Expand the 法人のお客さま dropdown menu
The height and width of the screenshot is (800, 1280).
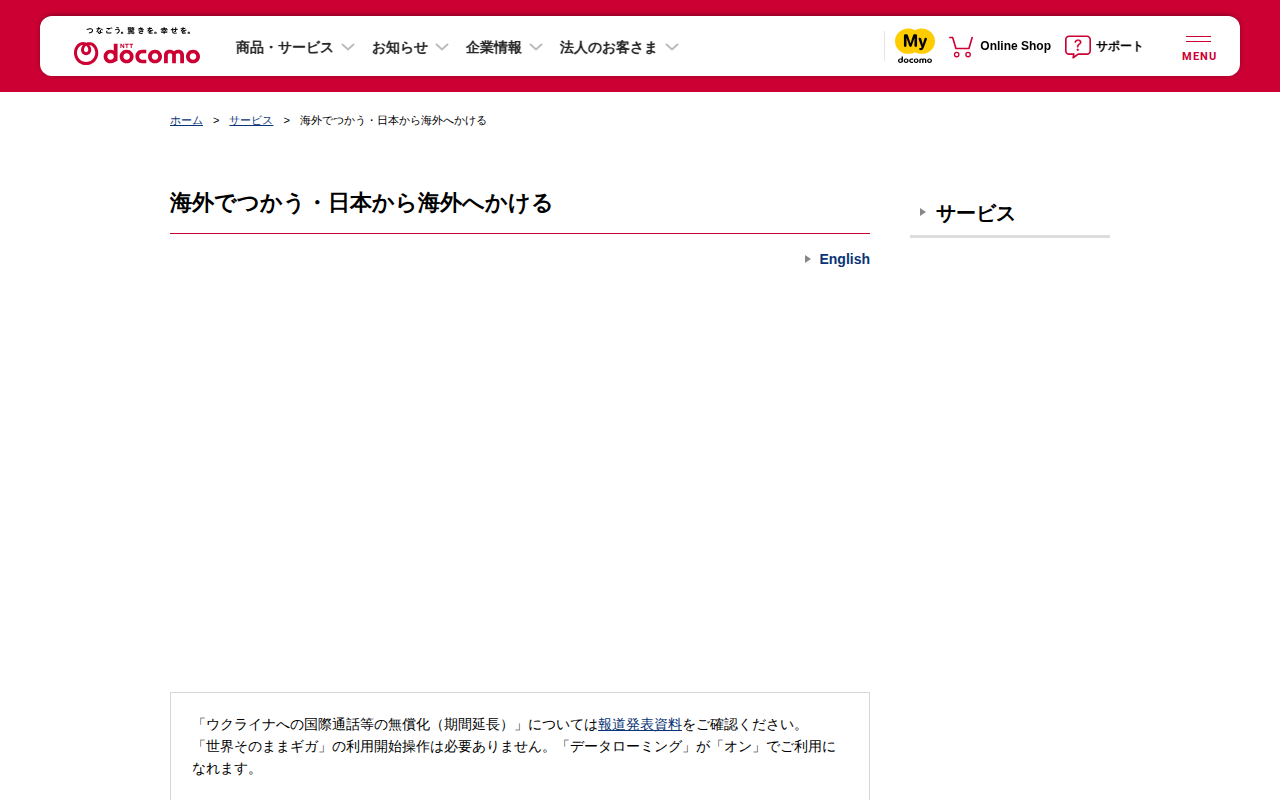[619, 47]
